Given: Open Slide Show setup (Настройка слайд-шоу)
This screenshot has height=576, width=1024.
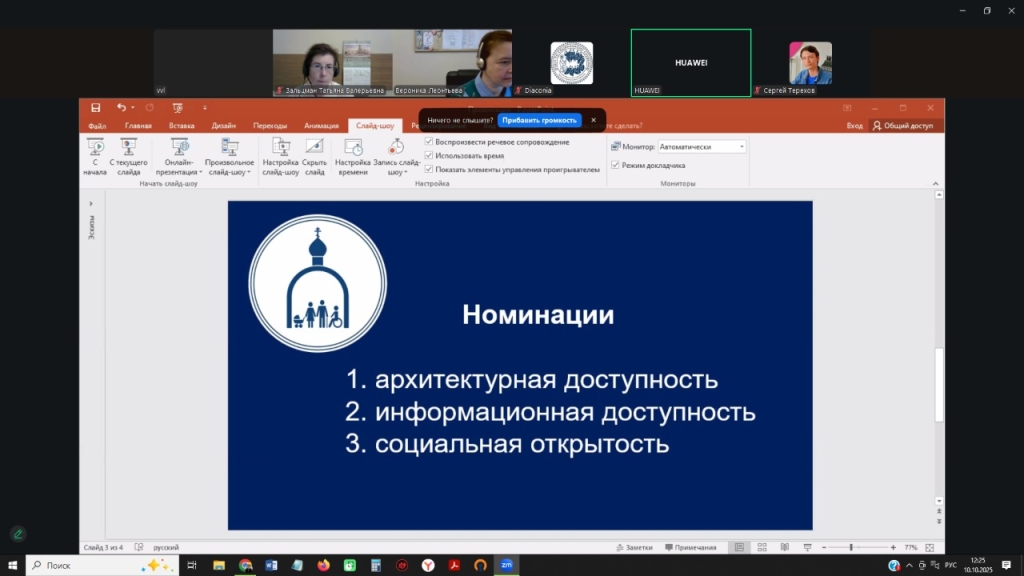Looking at the screenshot, I should click(281, 156).
